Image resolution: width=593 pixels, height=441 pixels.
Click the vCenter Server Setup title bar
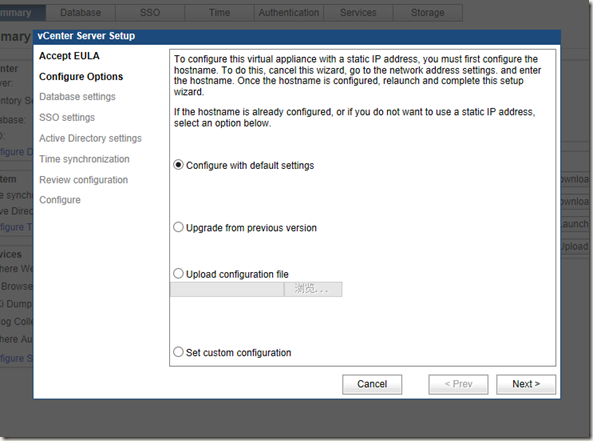pyautogui.click(x=297, y=36)
